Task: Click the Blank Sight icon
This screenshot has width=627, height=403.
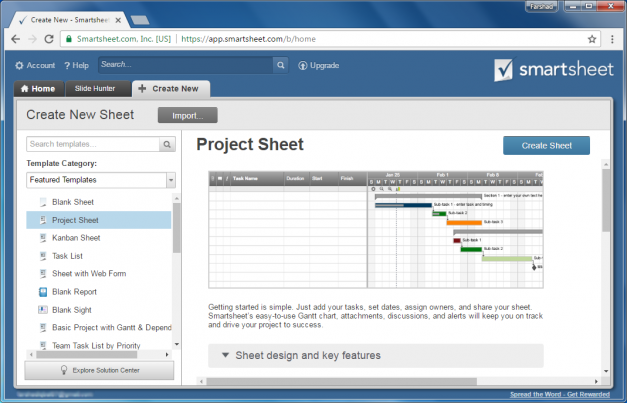Action: pos(43,310)
